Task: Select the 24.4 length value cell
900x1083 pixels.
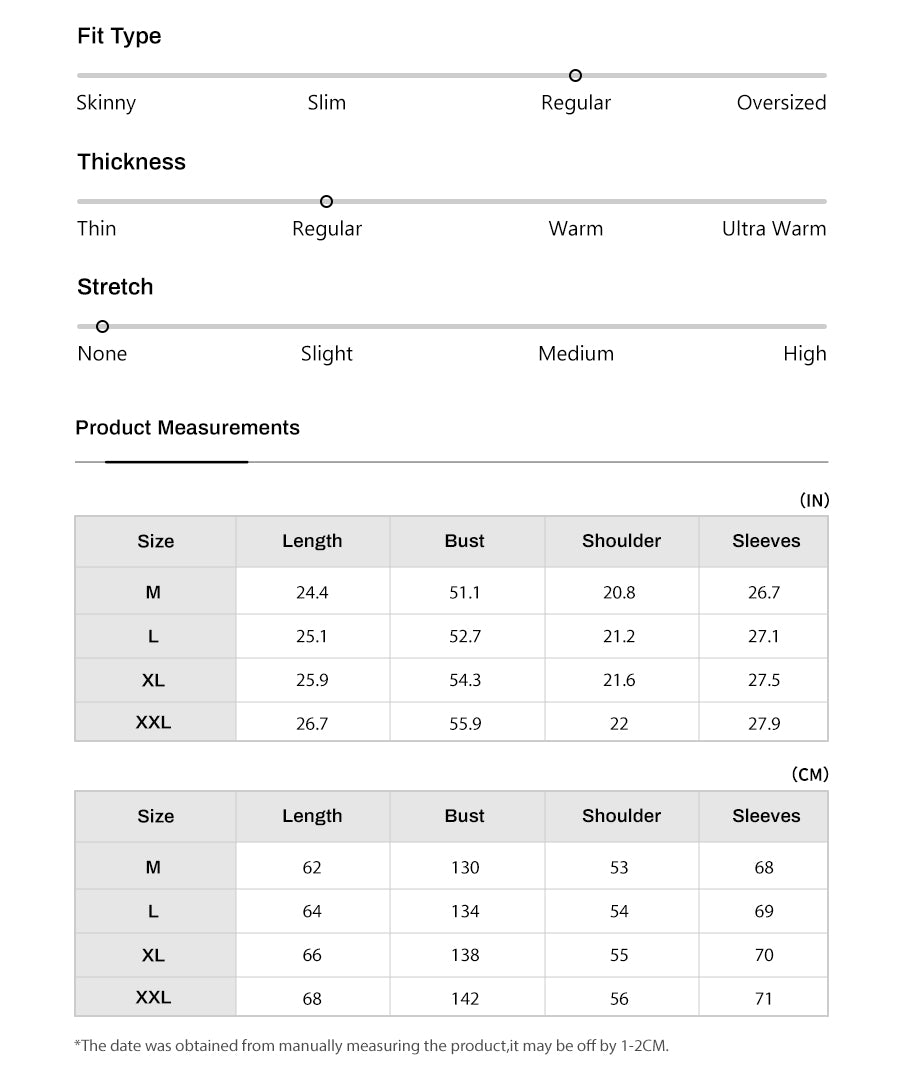Action: [x=312, y=593]
